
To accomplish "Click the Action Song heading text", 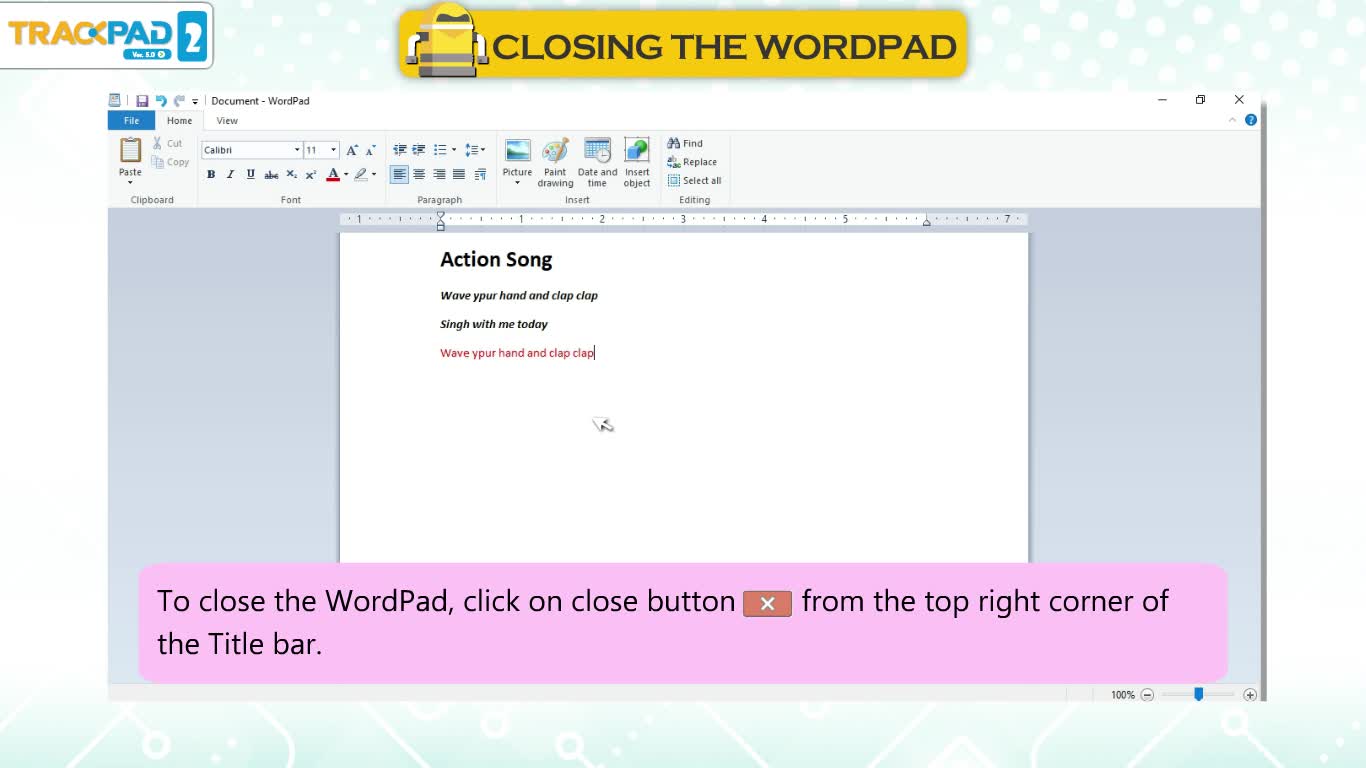I will coord(496,260).
